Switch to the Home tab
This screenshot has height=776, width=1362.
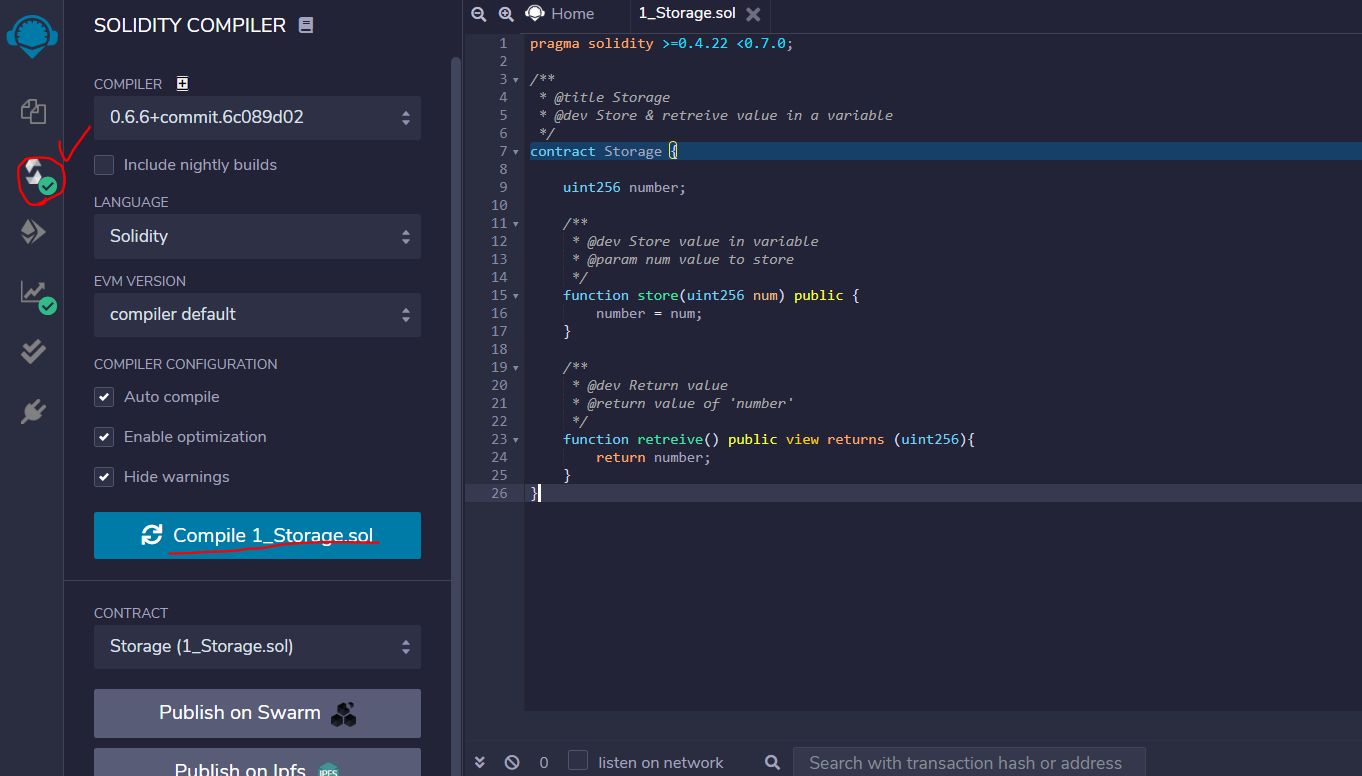[x=560, y=14]
